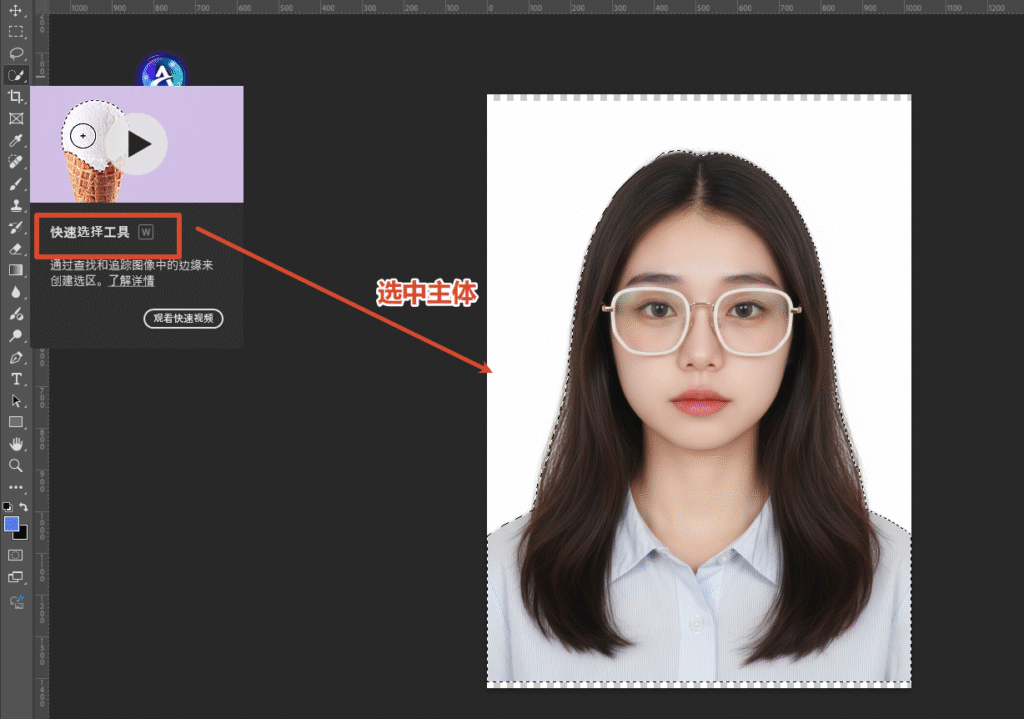Click the round blue A icon
Viewport: 1024px width, 719px height.
163,72
